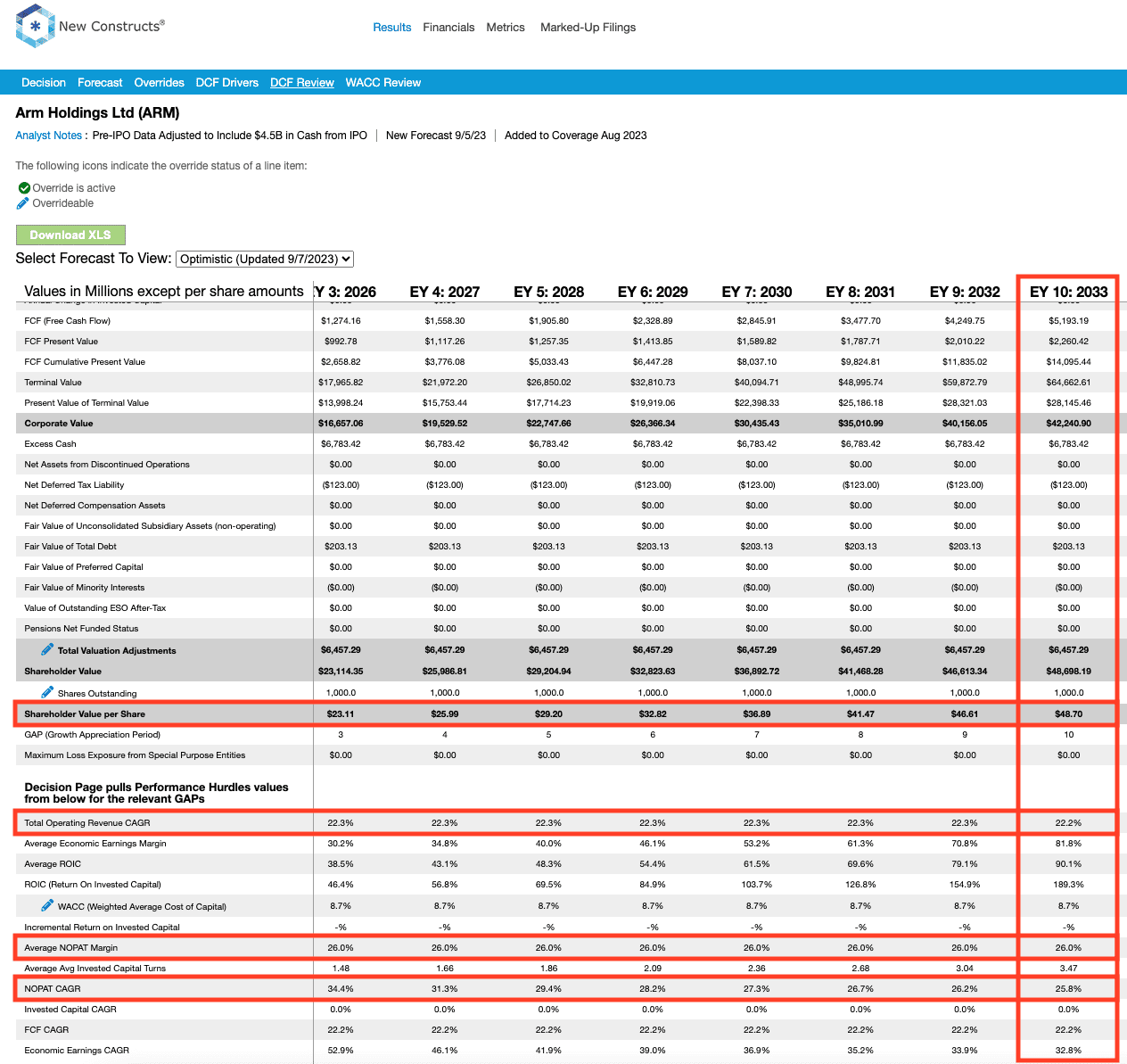The image size is (1127, 1064).
Task: Click the EY 4: 2027 column header
Action: pyautogui.click(x=445, y=292)
